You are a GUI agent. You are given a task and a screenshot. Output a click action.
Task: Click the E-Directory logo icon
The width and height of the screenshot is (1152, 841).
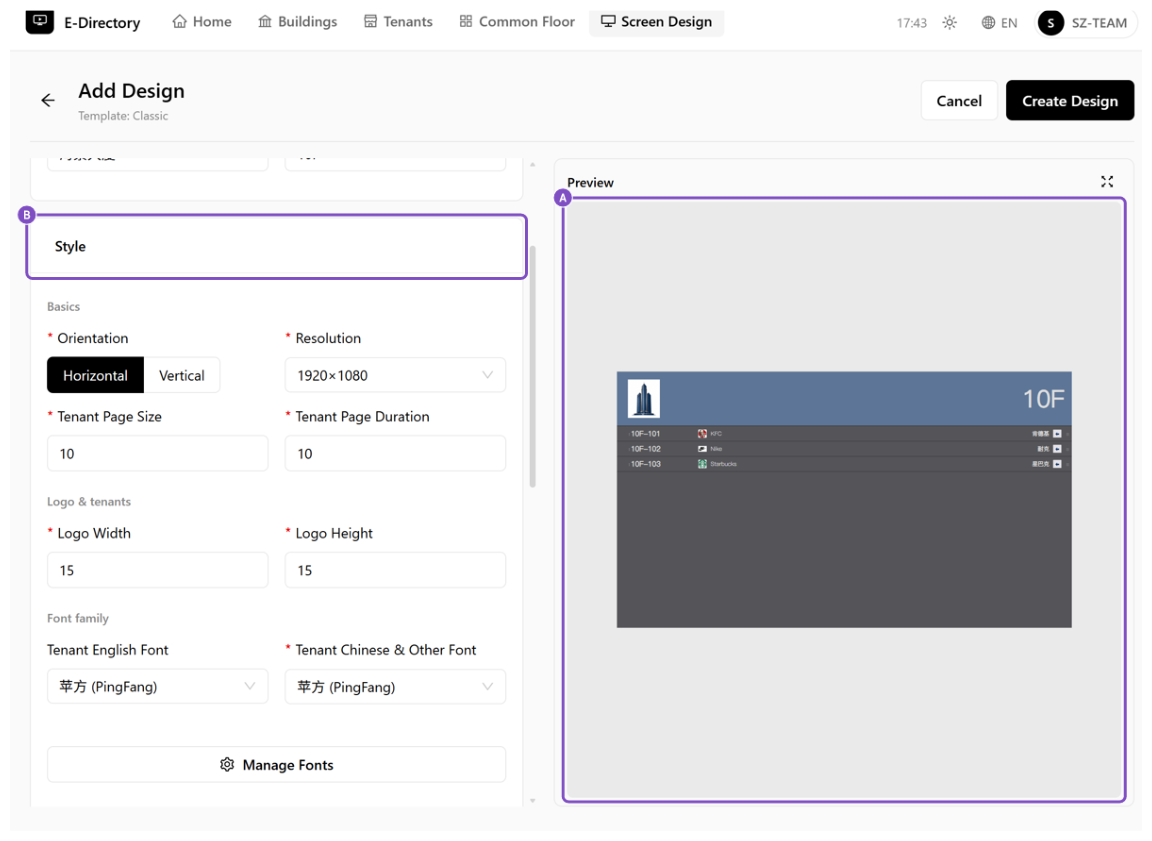[40, 22]
